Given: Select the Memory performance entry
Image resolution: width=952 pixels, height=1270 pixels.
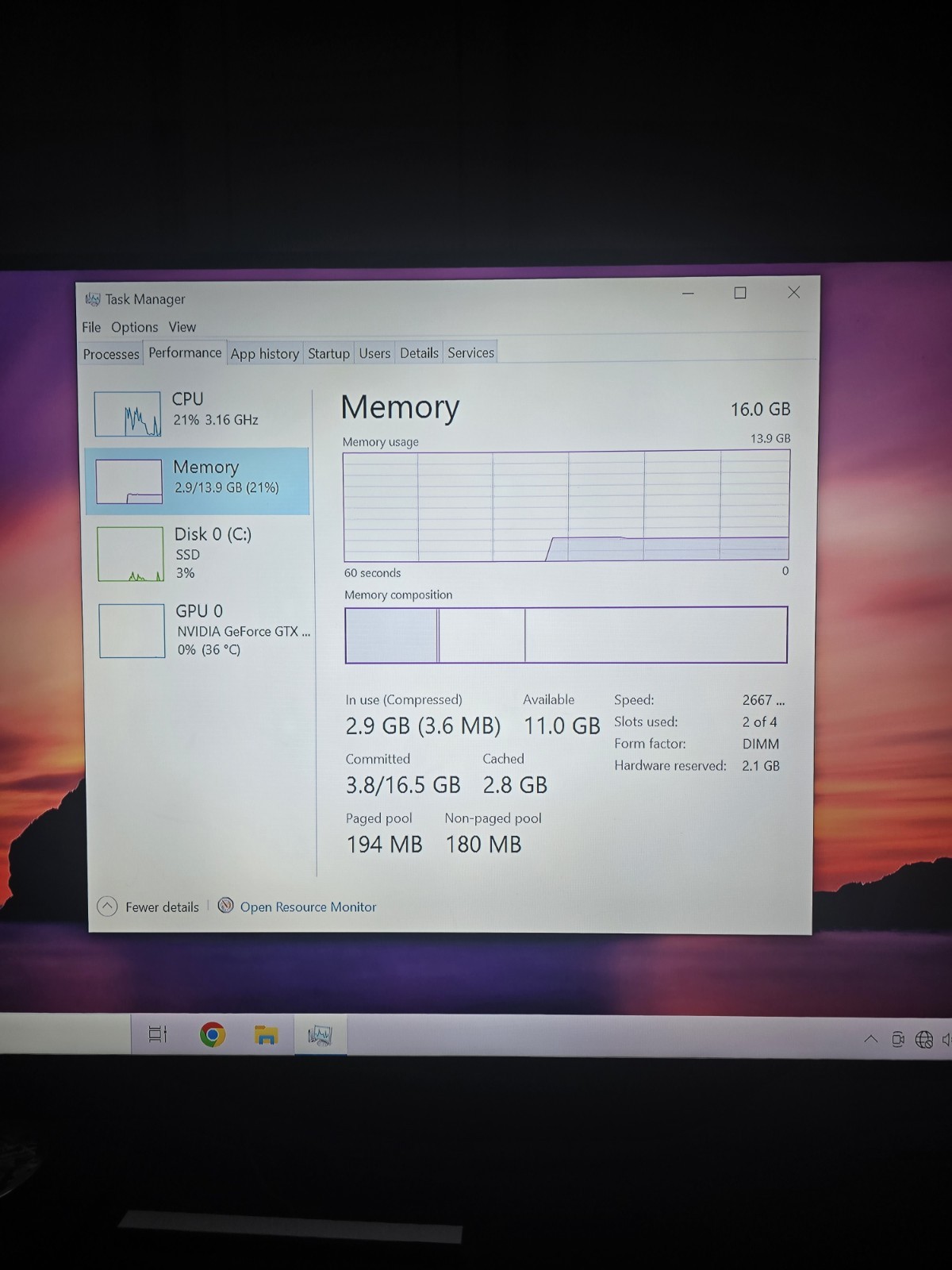Looking at the screenshot, I should click(x=197, y=481).
